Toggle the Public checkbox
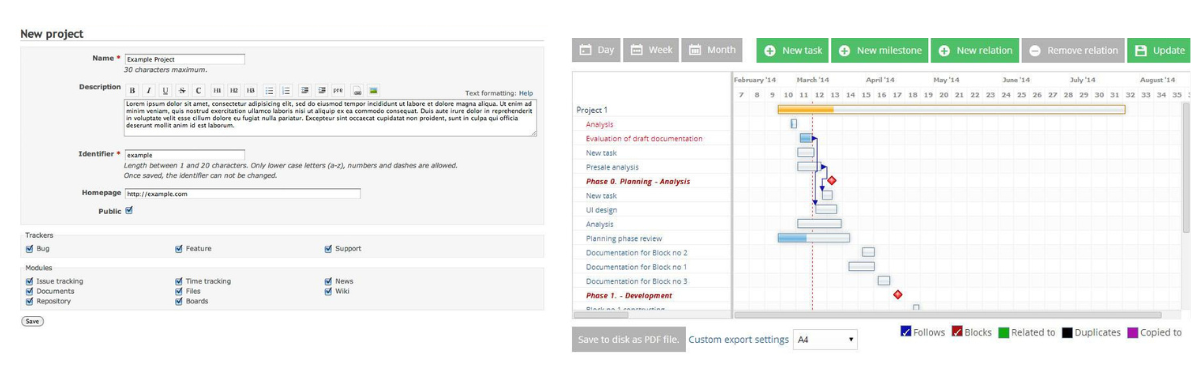The height and width of the screenshot is (380, 1200). coord(128,210)
